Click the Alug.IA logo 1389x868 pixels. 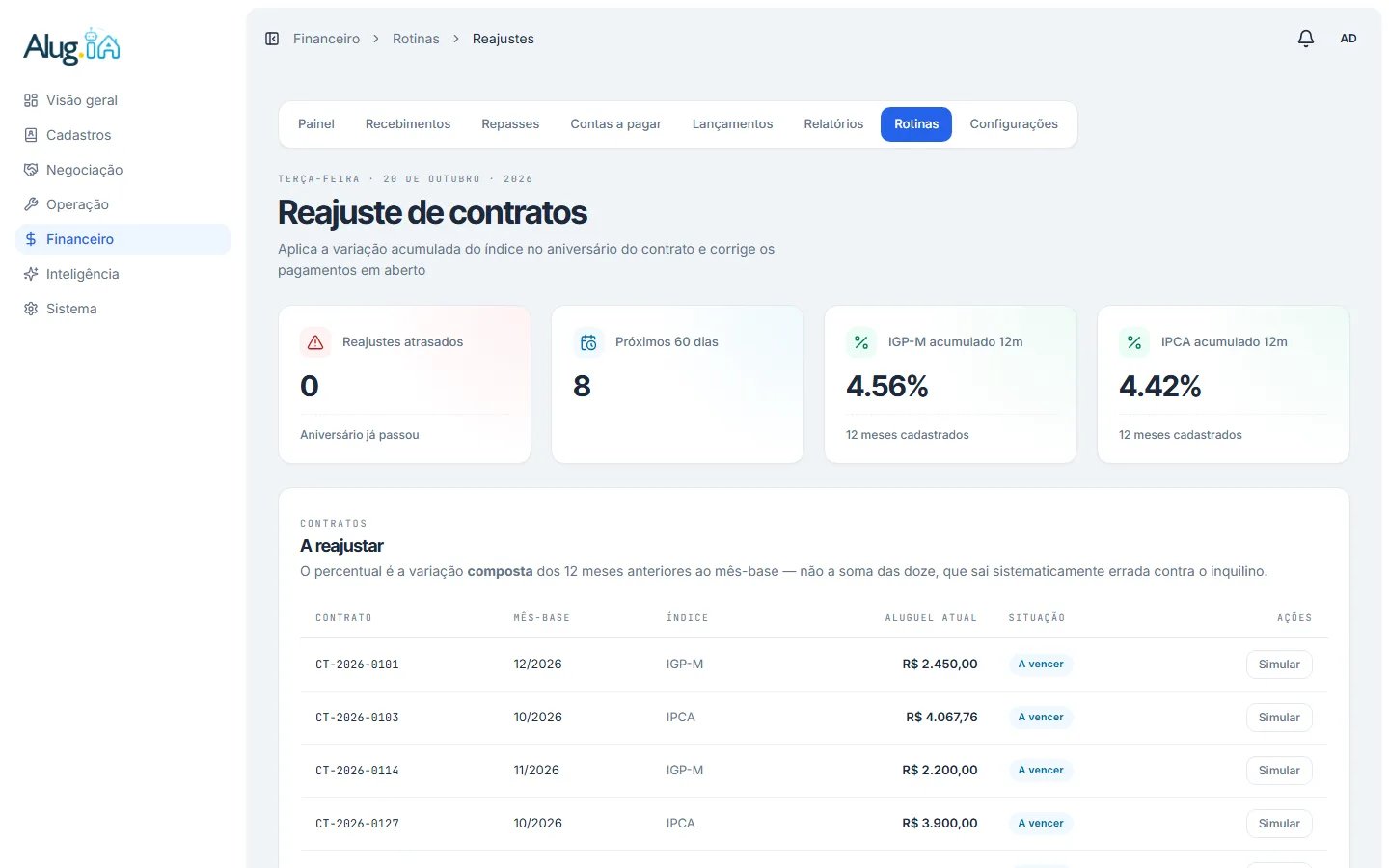pos(72,46)
